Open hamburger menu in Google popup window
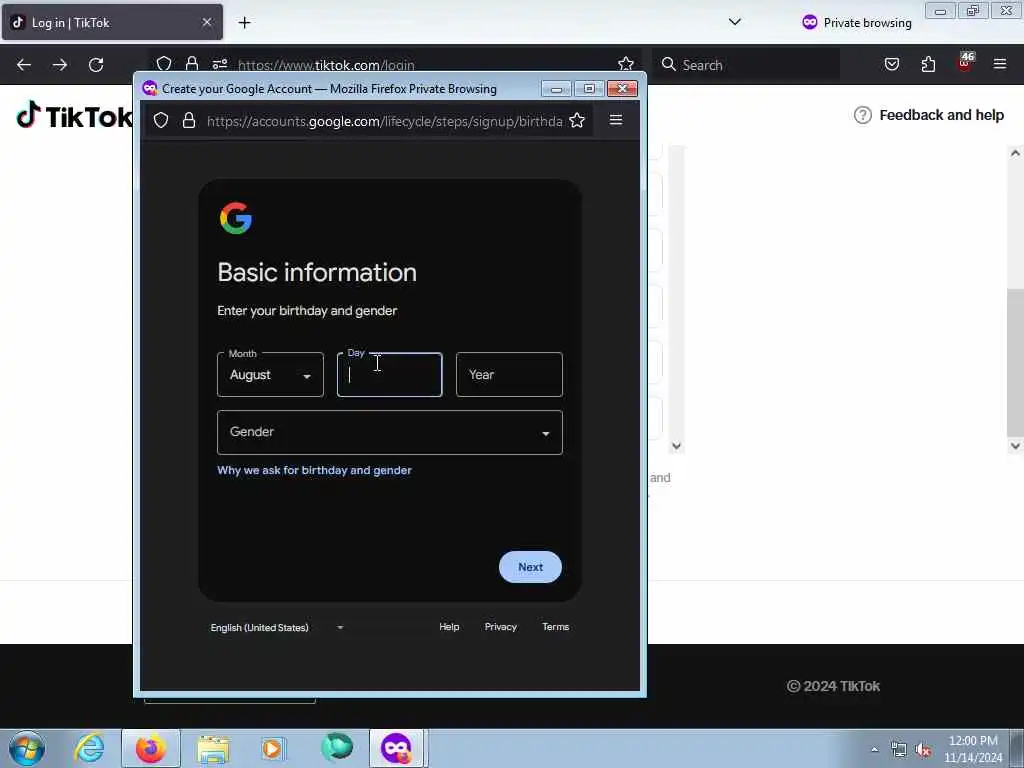The height and width of the screenshot is (768, 1024). coord(616,120)
